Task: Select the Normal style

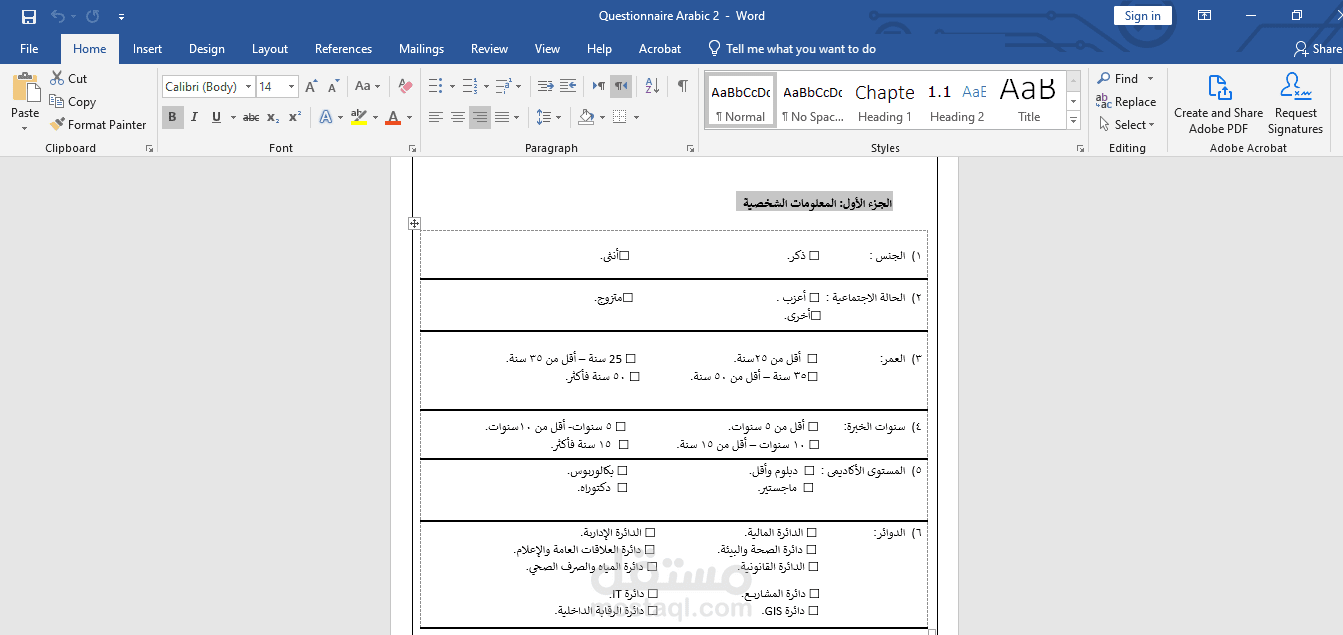Action: click(741, 100)
